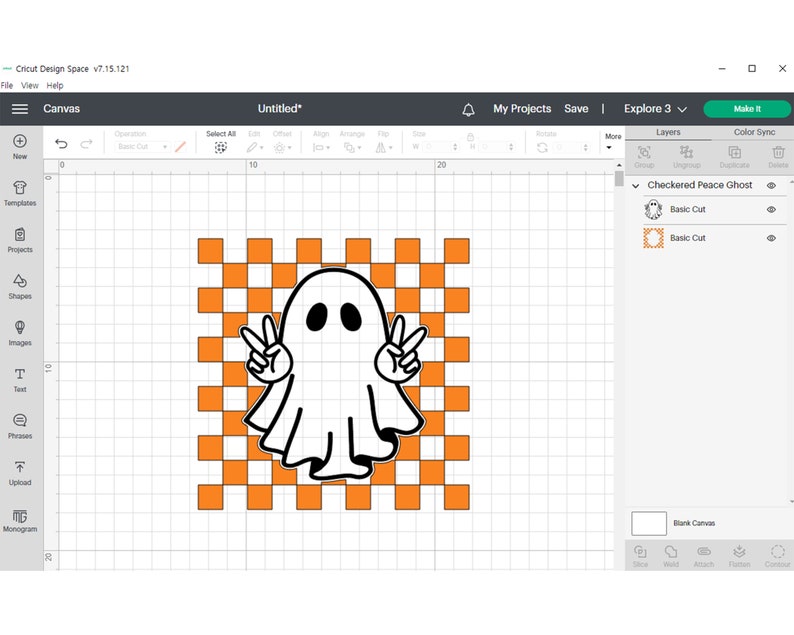Select the Checkered Peace Ghost group name

click(699, 185)
